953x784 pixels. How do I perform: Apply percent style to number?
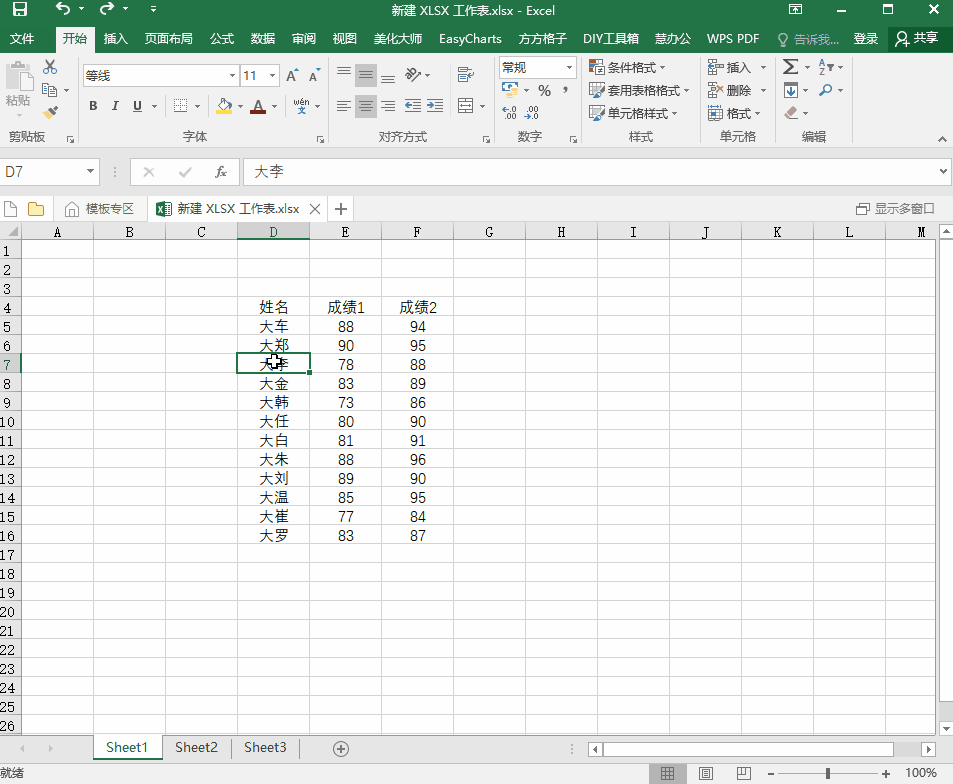tap(545, 91)
